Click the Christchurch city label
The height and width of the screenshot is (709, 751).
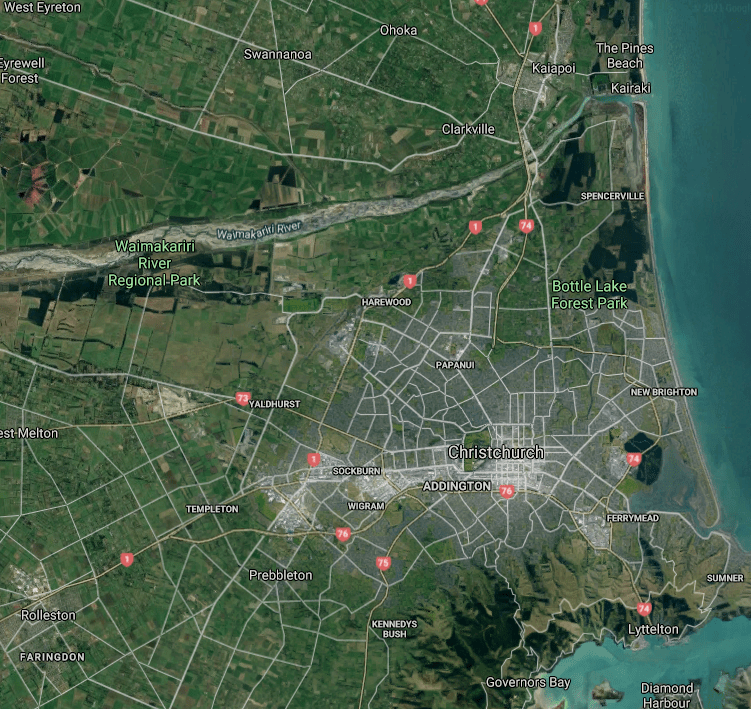point(495,453)
